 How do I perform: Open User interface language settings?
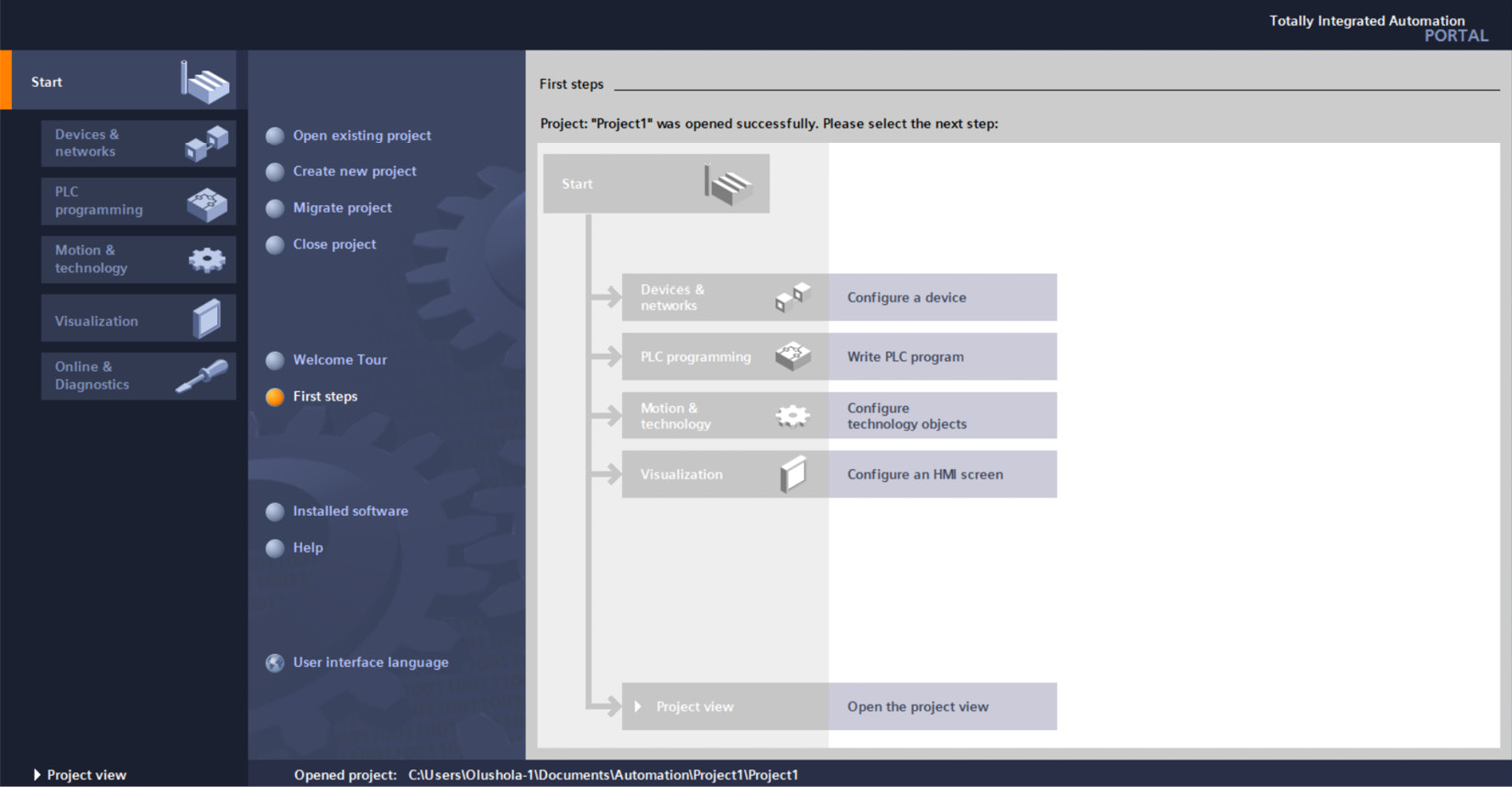[370, 662]
